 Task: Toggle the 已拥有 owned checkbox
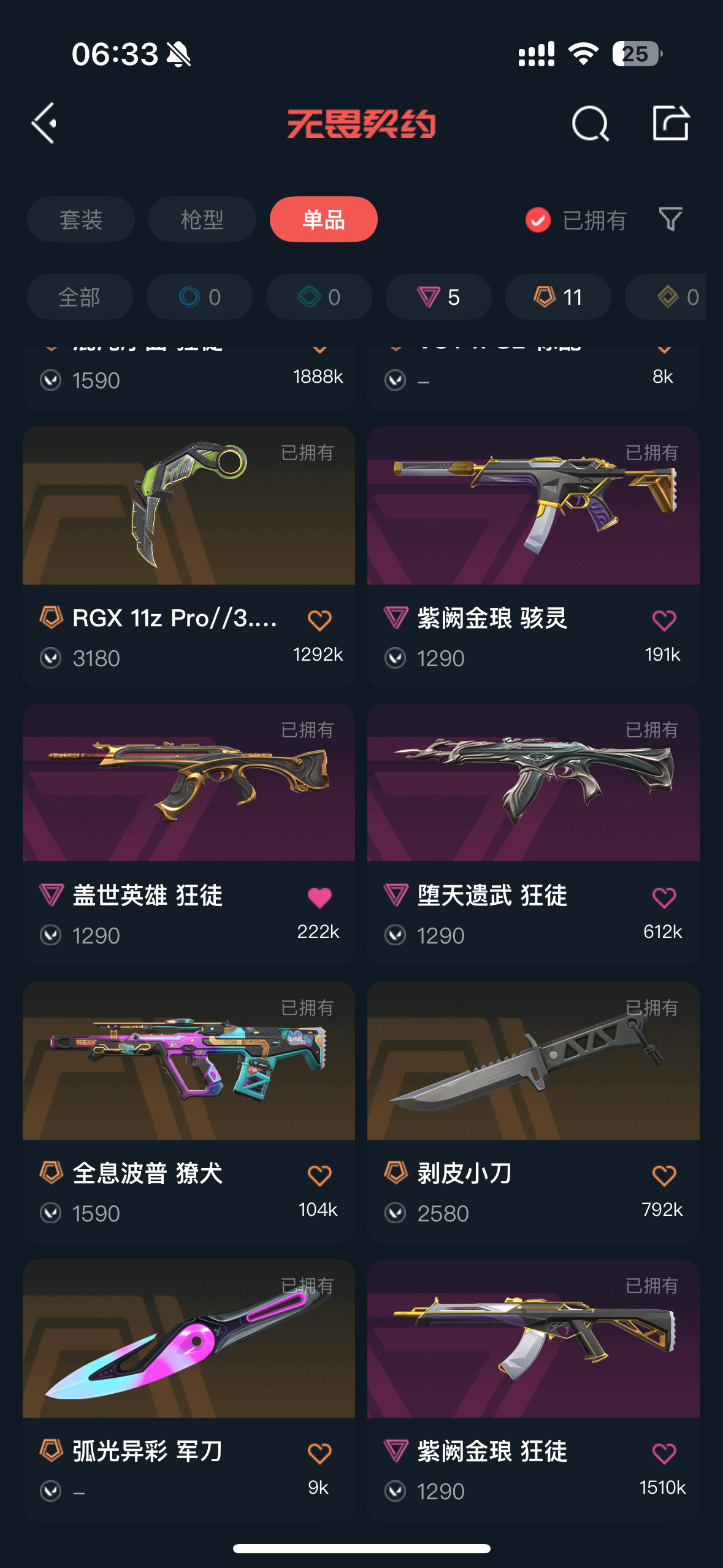tap(538, 220)
